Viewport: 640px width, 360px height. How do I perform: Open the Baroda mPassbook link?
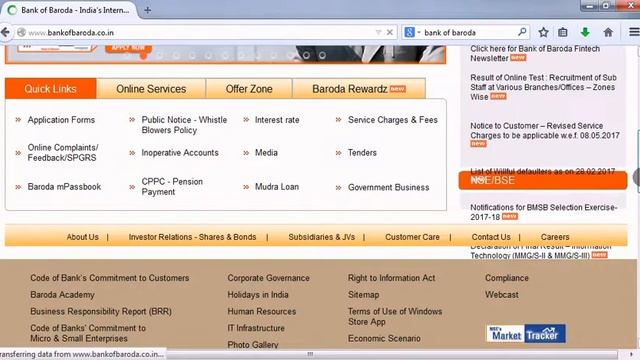tap(64, 187)
